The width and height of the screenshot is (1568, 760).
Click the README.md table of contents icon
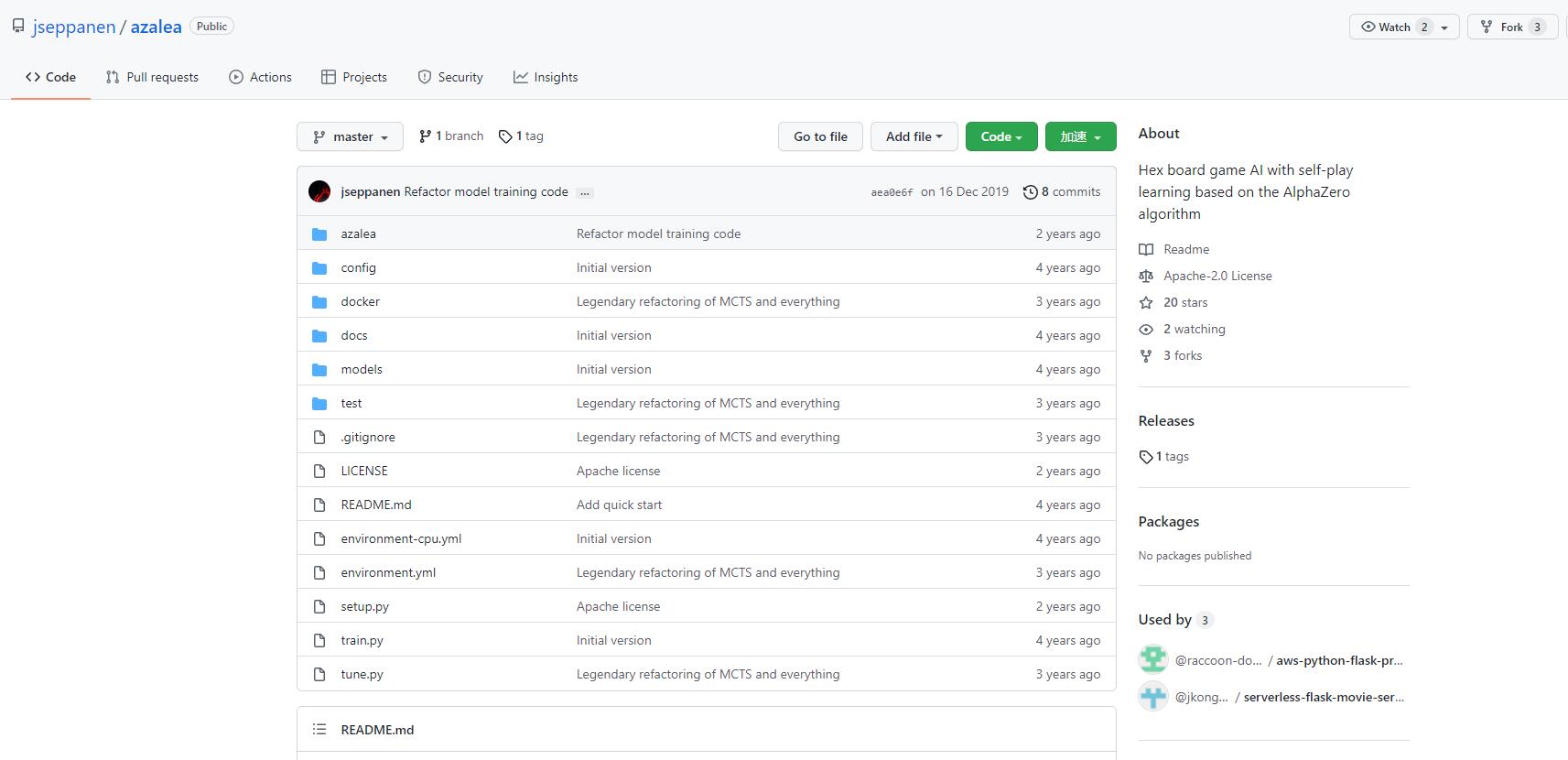pyautogui.click(x=319, y=730)
